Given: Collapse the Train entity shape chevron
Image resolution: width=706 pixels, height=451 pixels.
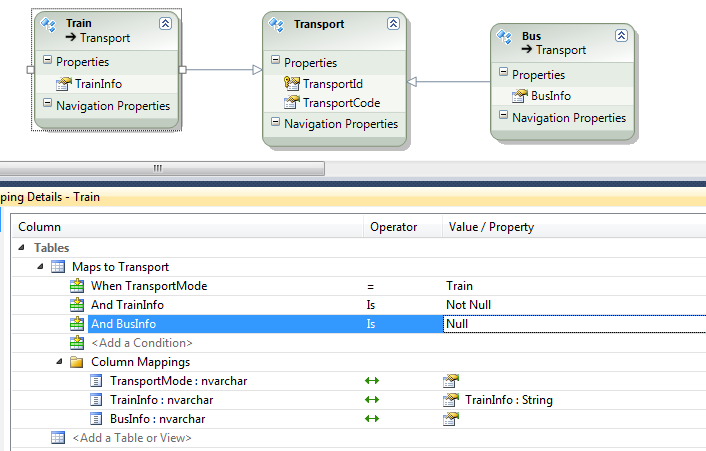Looking at the screenshot, I should coord(165,22).
